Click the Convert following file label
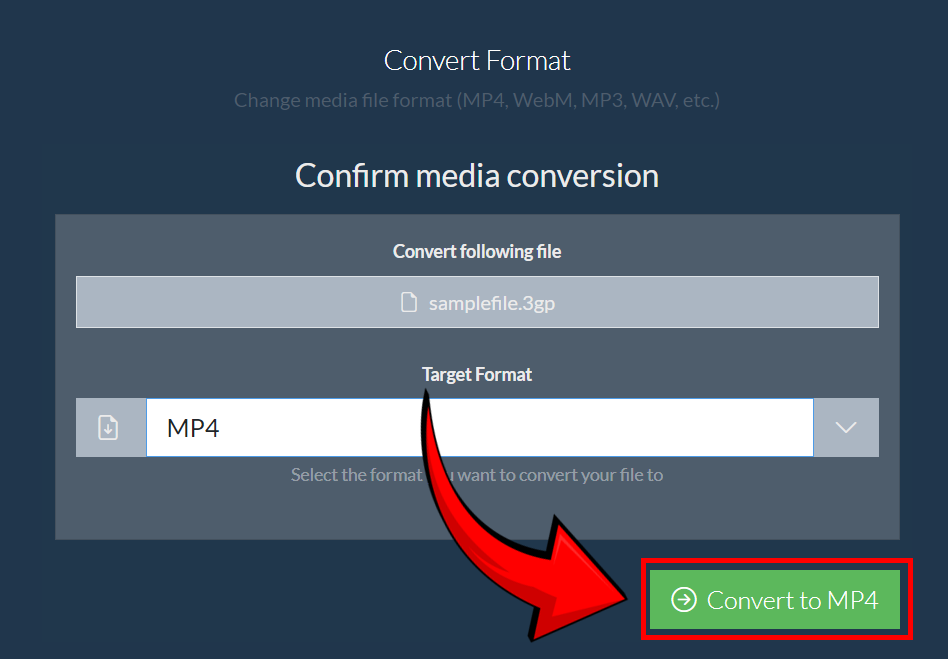The height and width of the screenshot is (659, 948). pyautogui.click(x=477, y=251)
